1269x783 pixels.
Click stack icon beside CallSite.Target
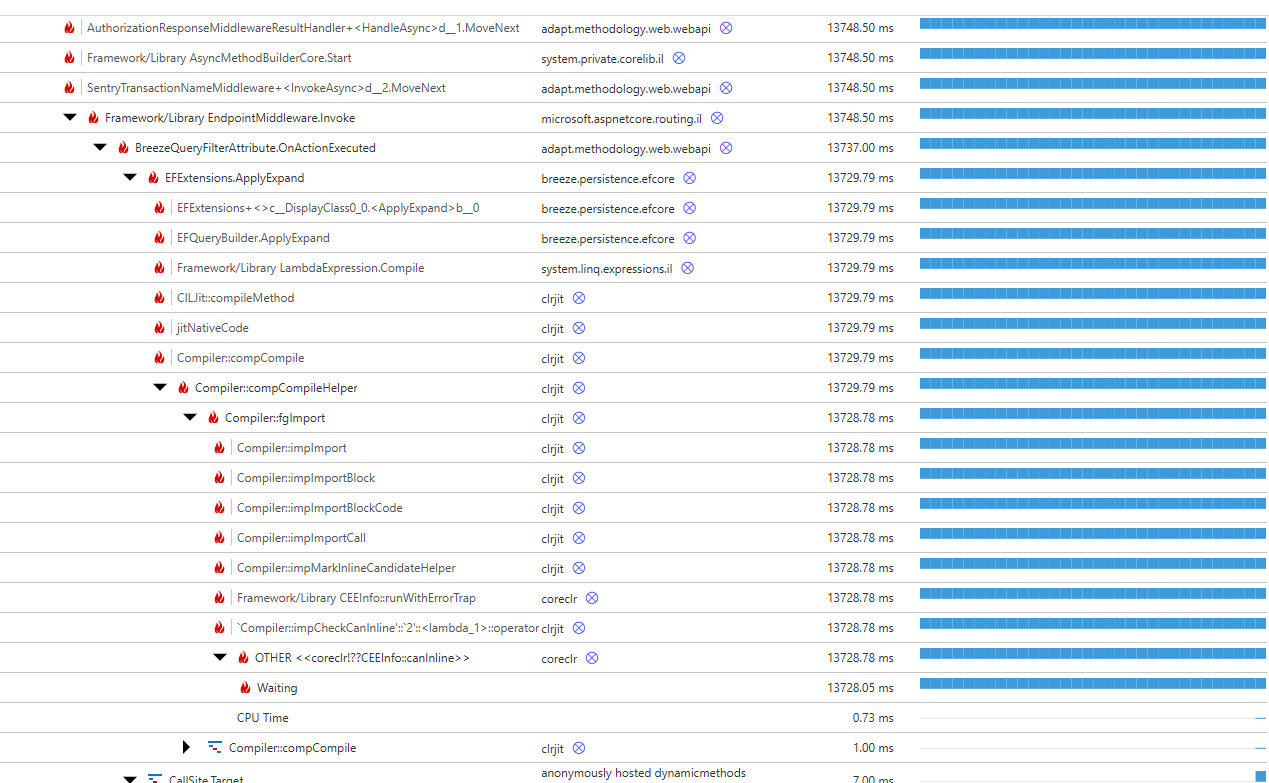154,779
